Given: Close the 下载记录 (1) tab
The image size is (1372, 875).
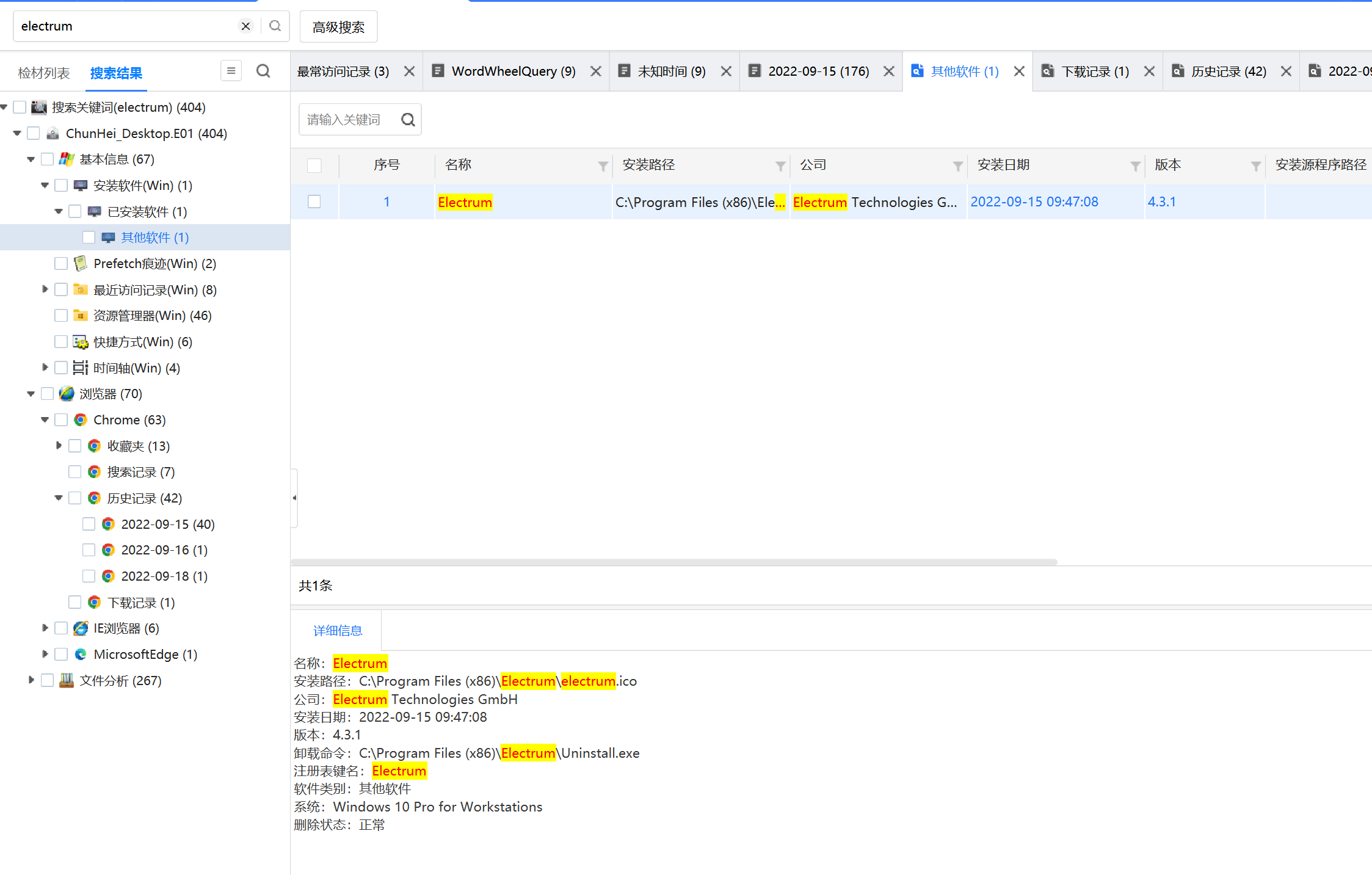Looking at the screenshot, I should coord(1149,71).
